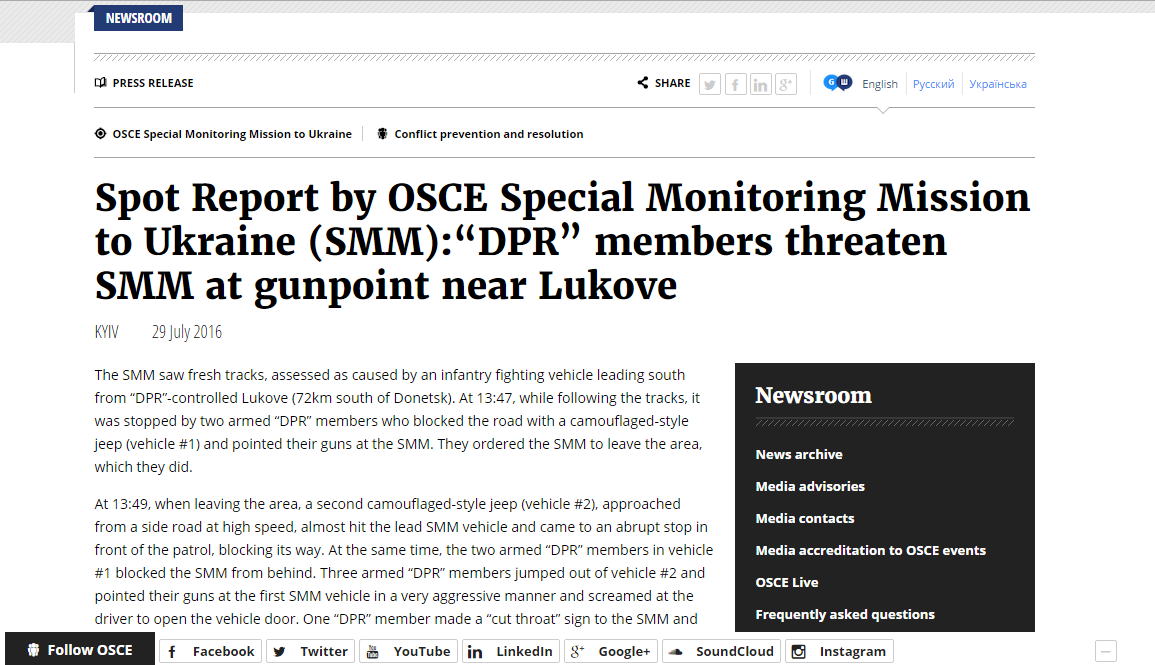The image size is (1155, 665).
Task: Collapse the follow bar with minus button
Action: point(1106,652)
